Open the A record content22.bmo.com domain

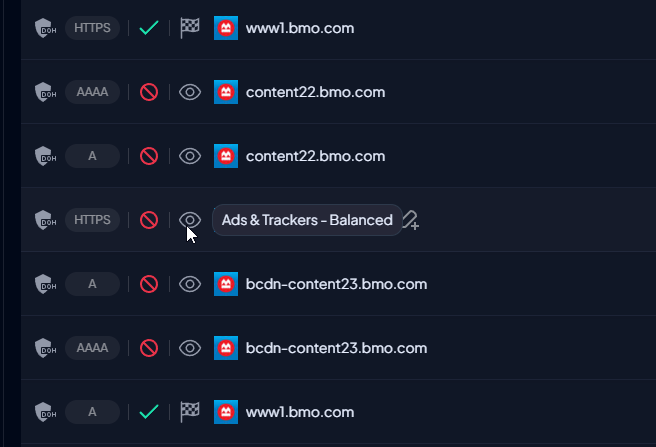pos(315,156)
